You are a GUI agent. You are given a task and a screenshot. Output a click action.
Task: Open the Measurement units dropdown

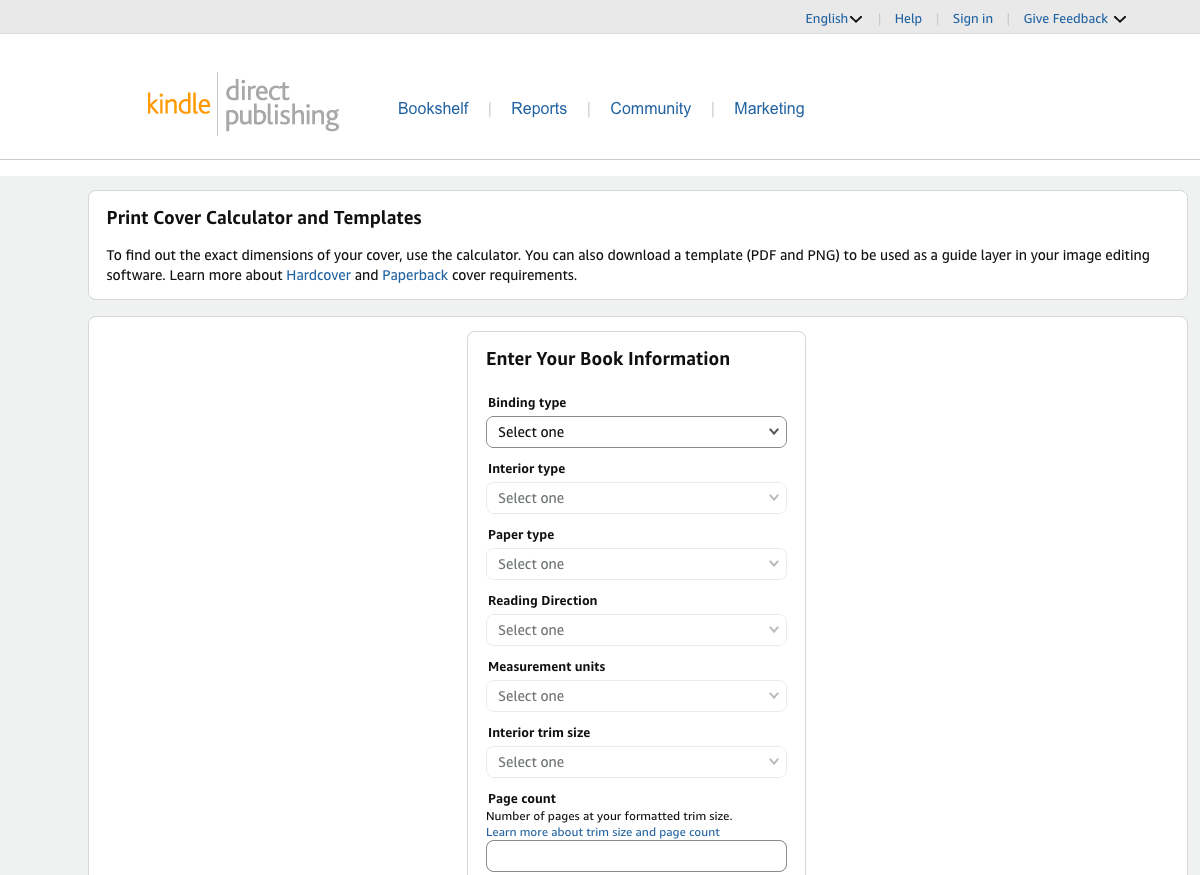pos(636,696)
